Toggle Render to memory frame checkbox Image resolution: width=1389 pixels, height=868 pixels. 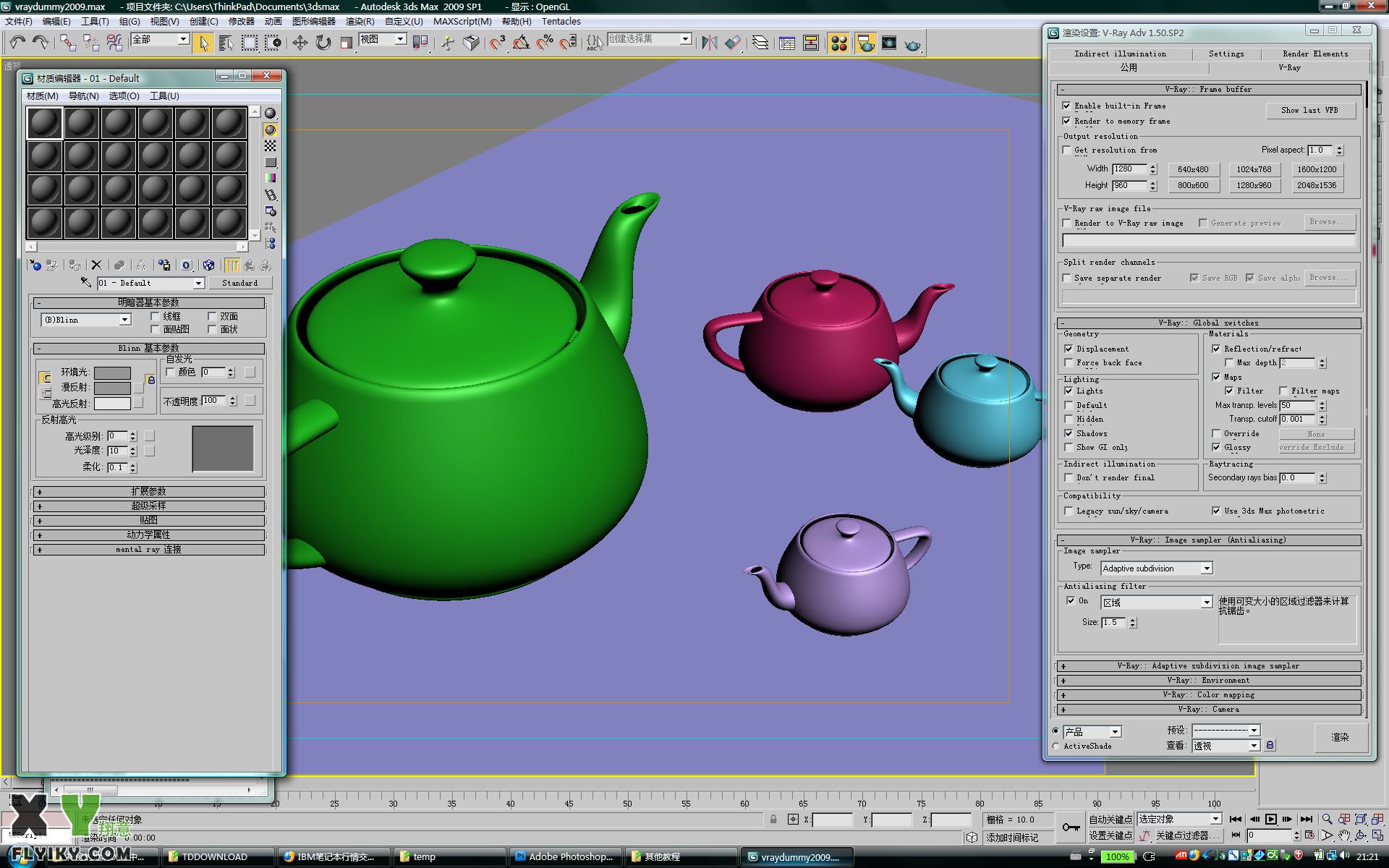point(1066,121)
